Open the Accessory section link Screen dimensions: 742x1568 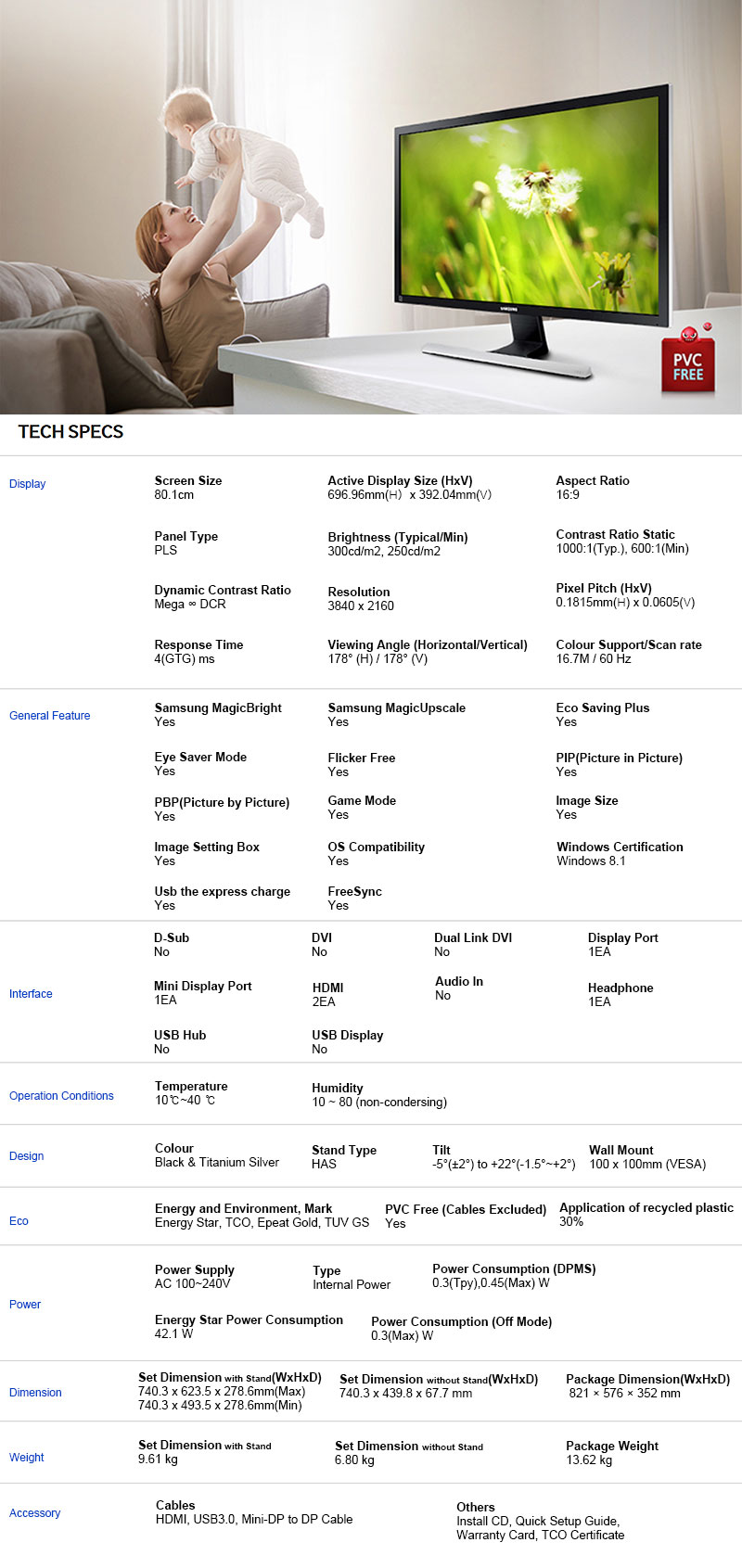click(34, 1512)
